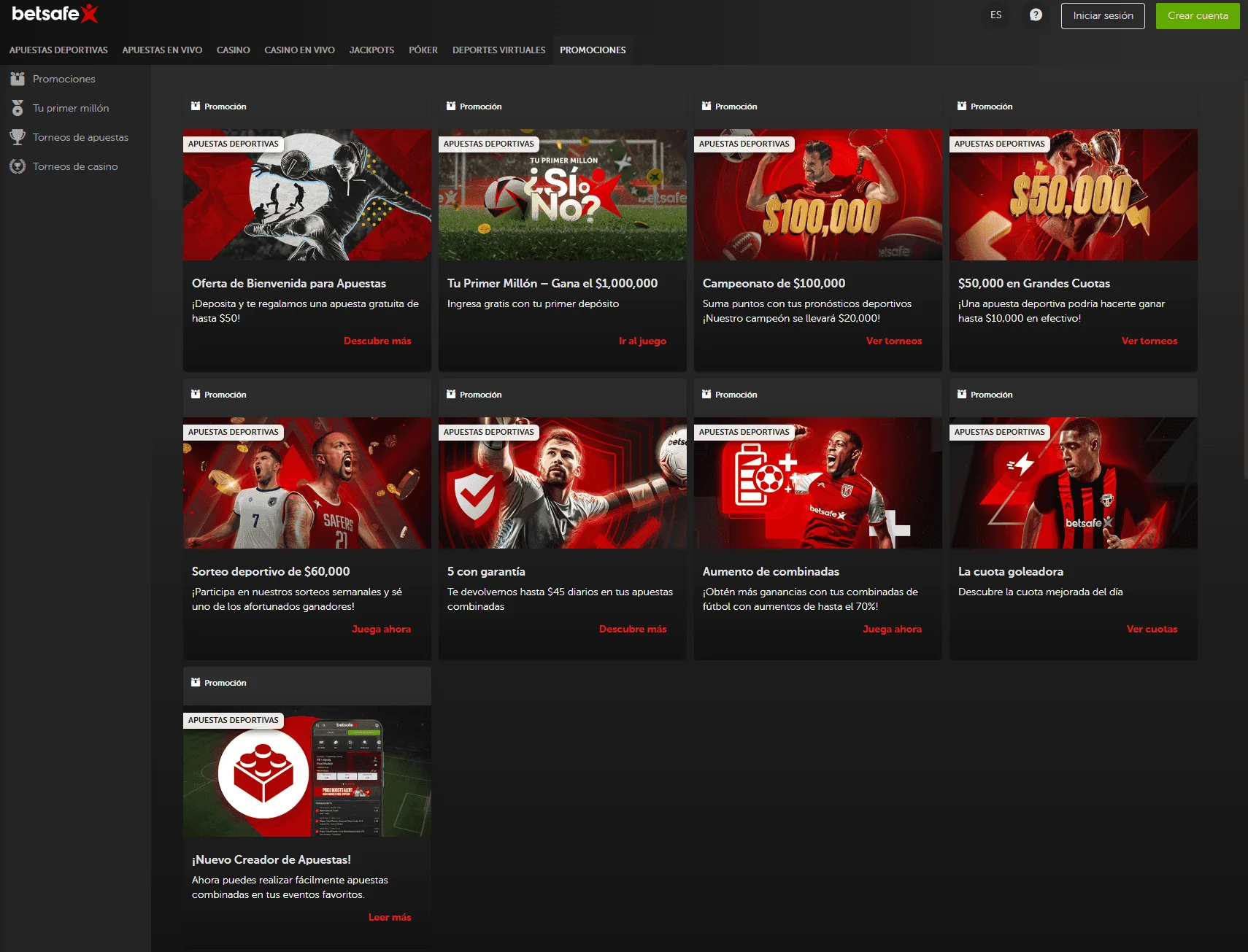Click Descubre más on 5 con garantía
Viewport: 1248px width, 952px height.
[633, 629]
